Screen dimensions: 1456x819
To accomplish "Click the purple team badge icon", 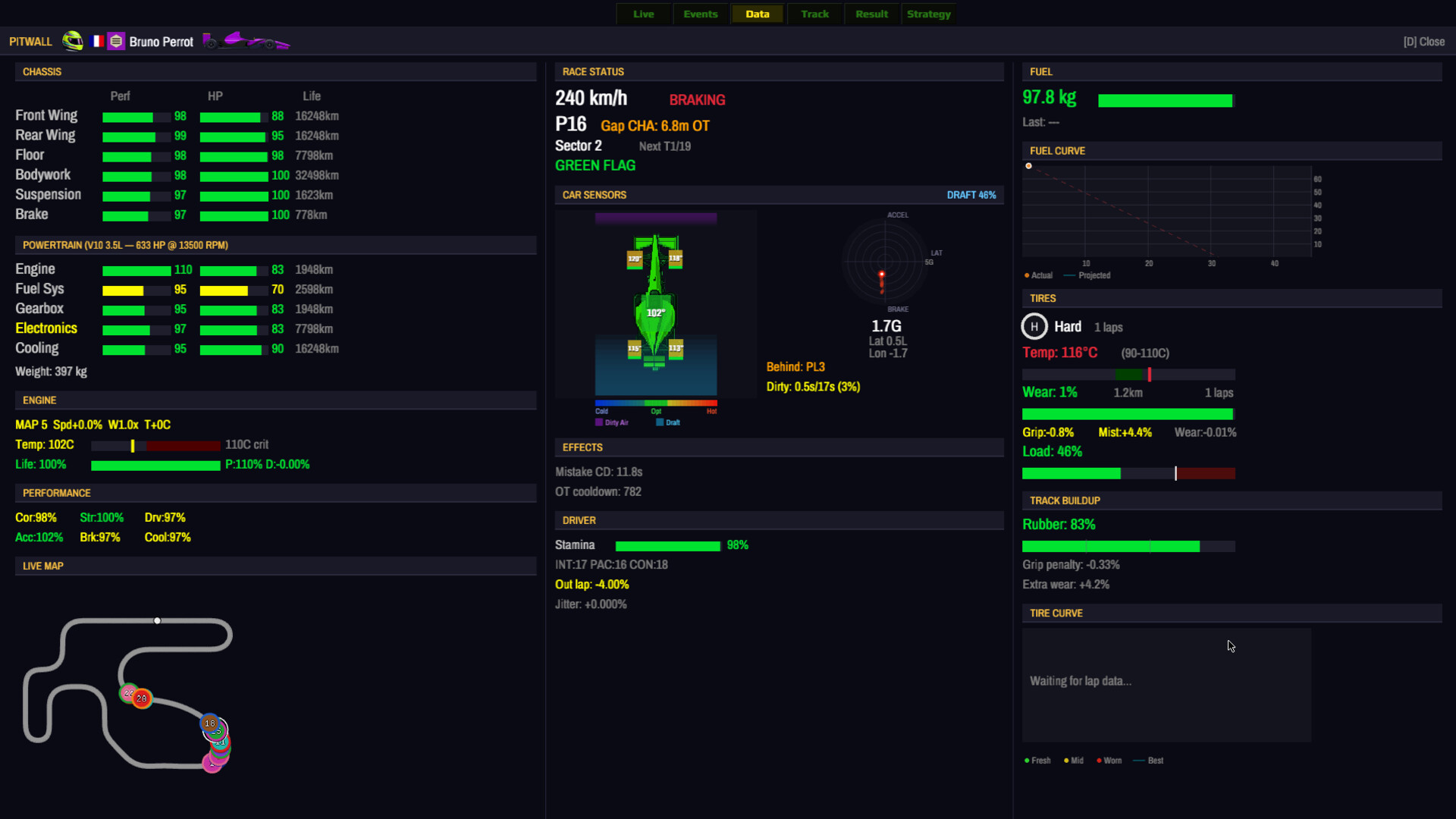I will (x=116, y=41).
